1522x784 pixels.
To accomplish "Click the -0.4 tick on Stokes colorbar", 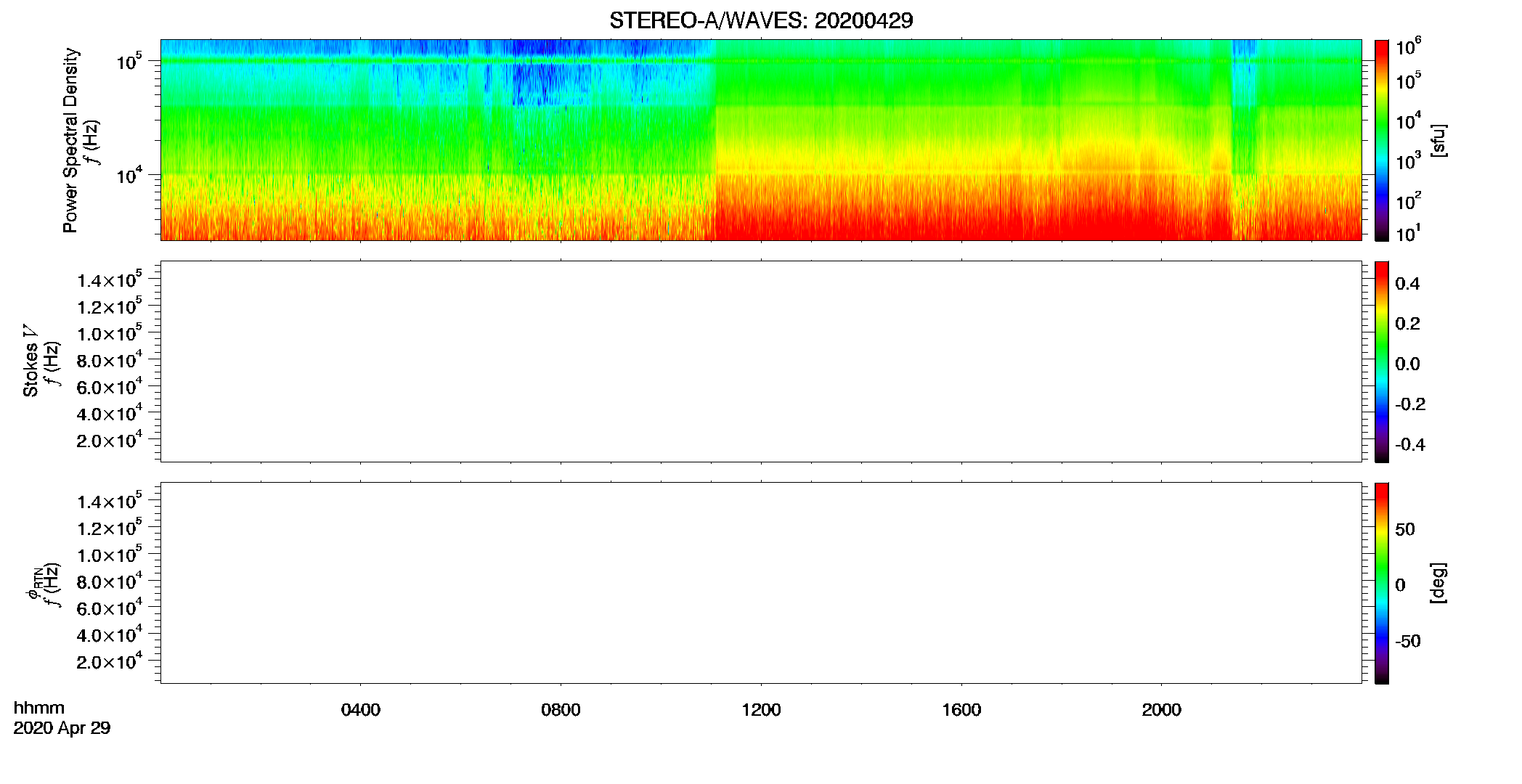I will coord(1410,444).
